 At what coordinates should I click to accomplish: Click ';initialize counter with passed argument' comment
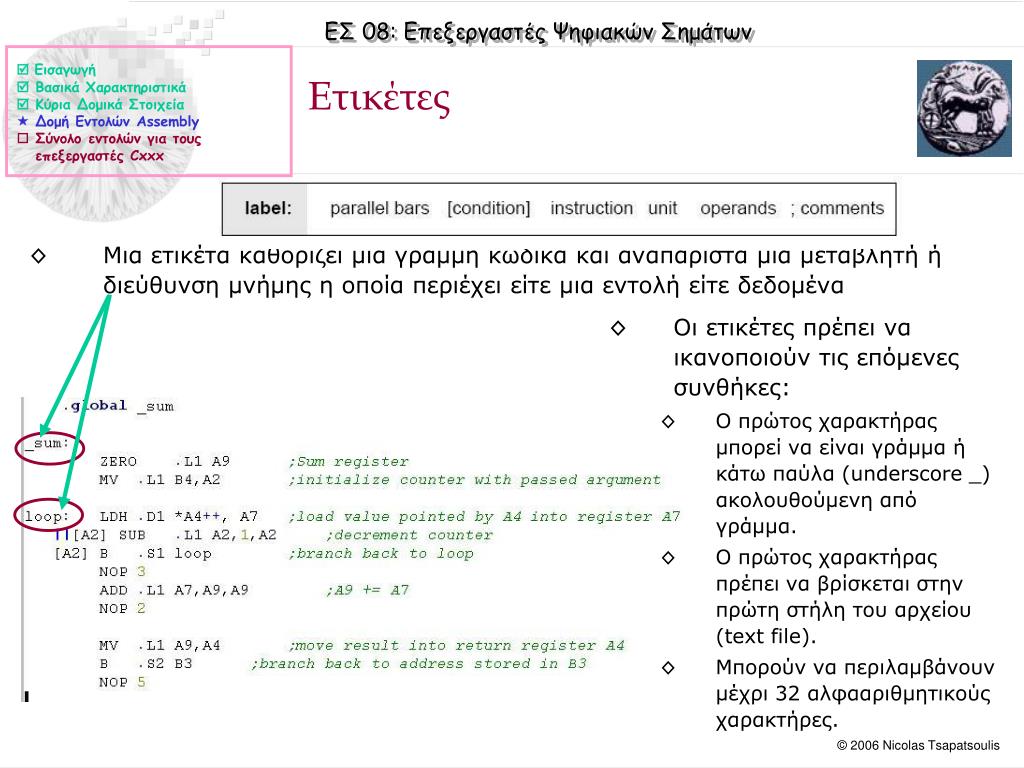point(474,480)
